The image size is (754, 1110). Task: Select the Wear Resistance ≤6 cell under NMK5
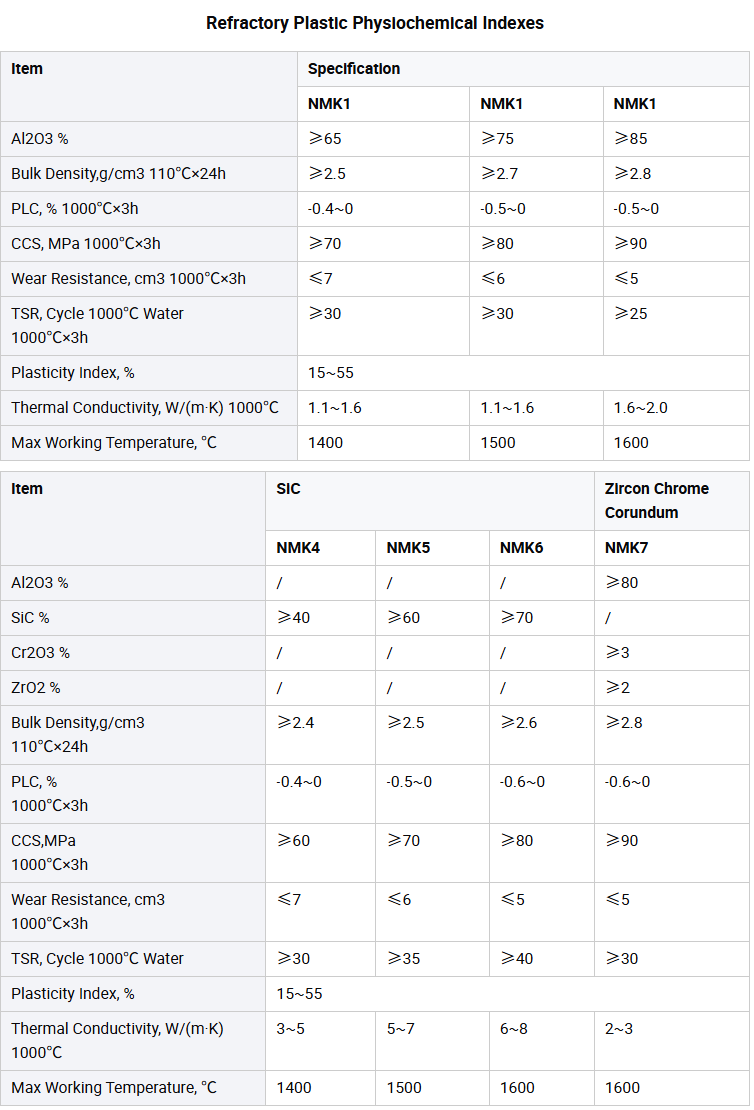(432, 911)
